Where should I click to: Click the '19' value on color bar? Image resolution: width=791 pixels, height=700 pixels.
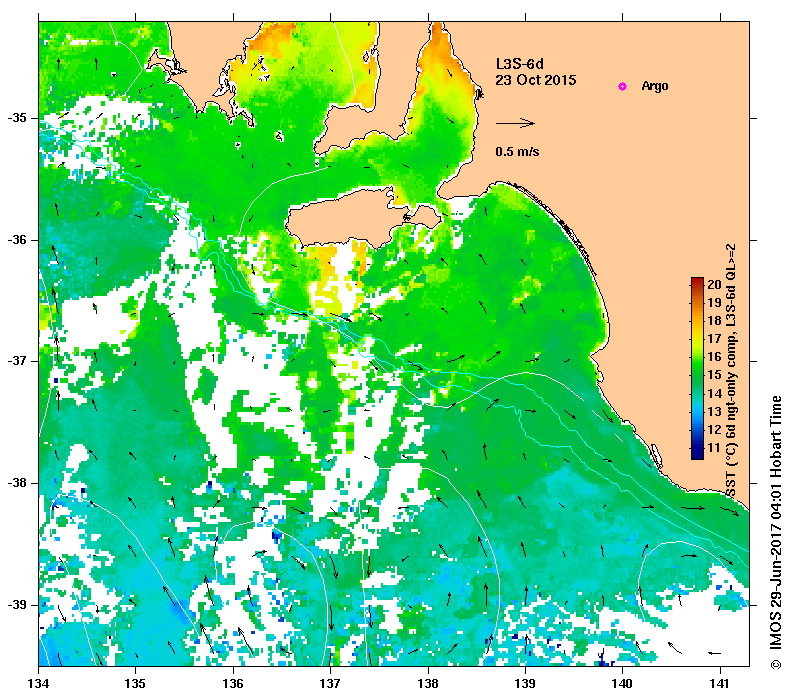pos(714,303)
